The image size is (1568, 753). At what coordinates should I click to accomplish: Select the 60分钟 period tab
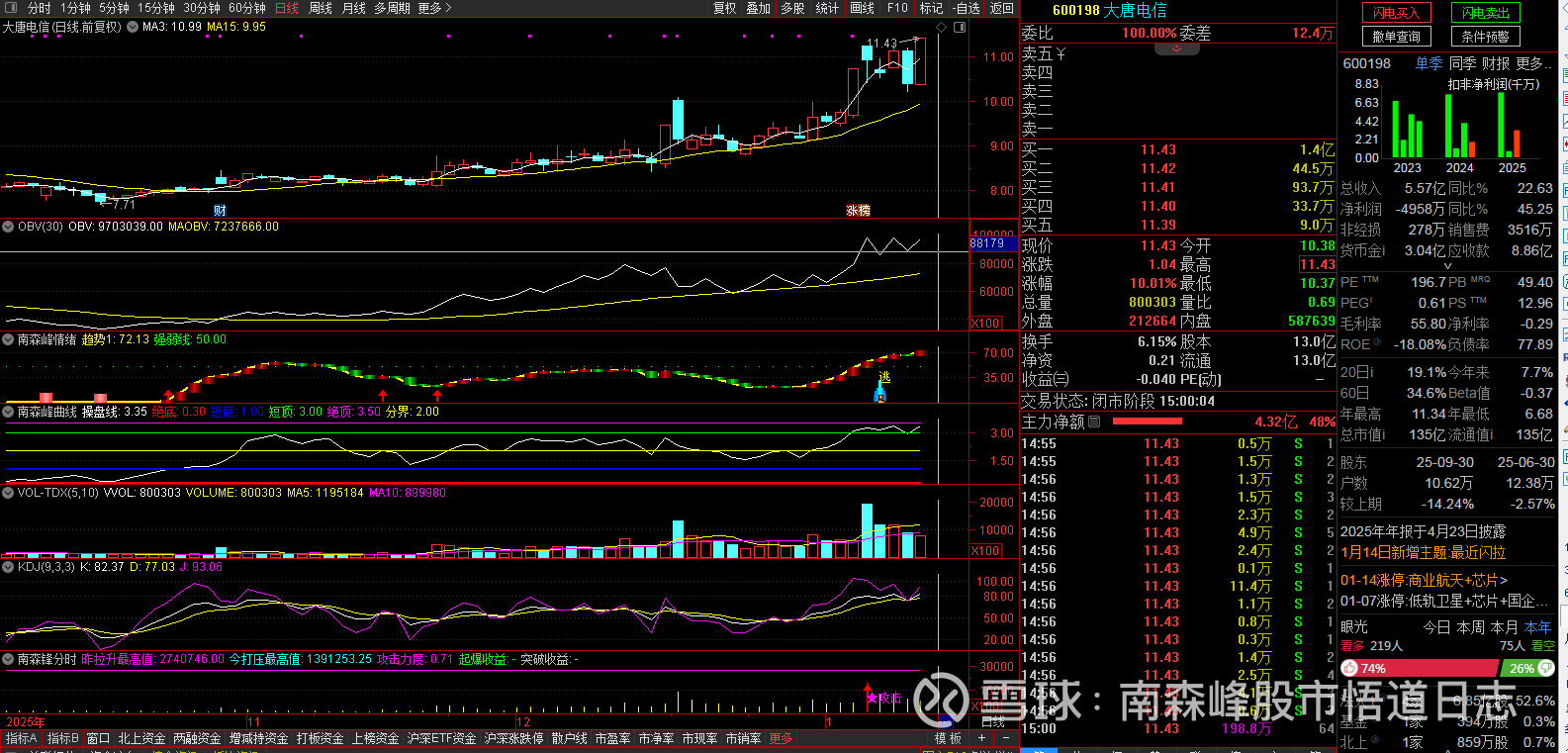pyautogui.click(x=247, y=8)
